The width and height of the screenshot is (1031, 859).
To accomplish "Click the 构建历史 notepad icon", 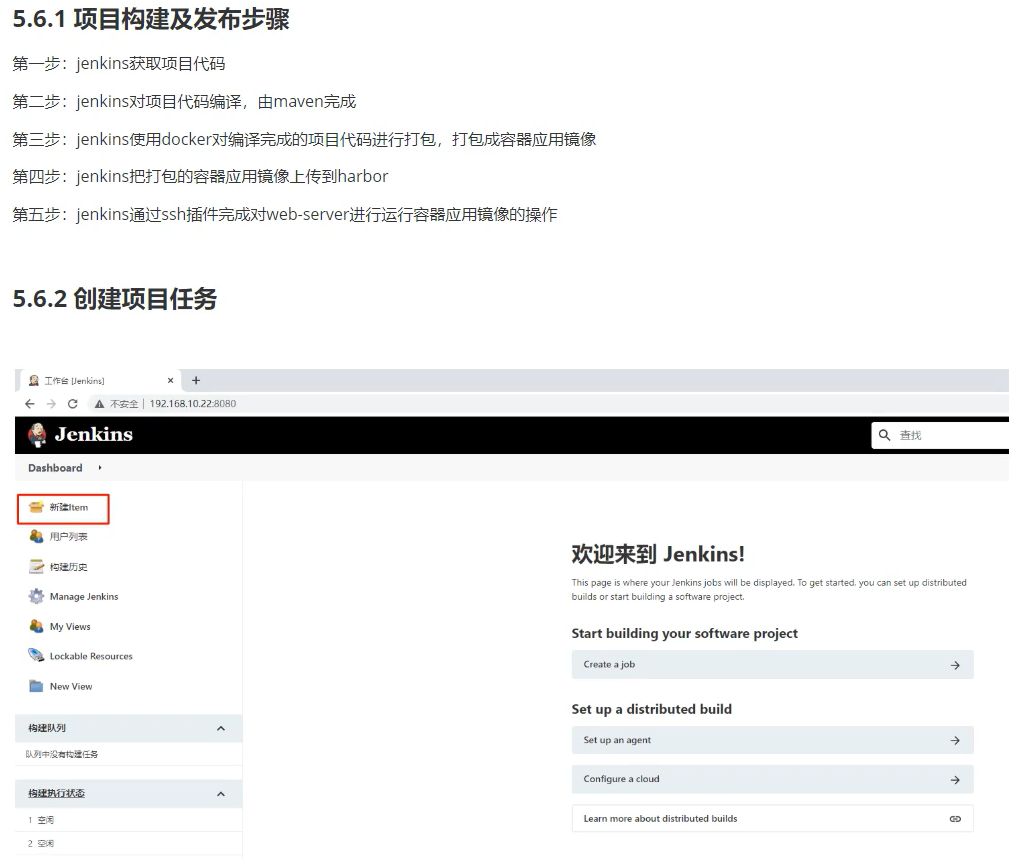I will (36, 566).
